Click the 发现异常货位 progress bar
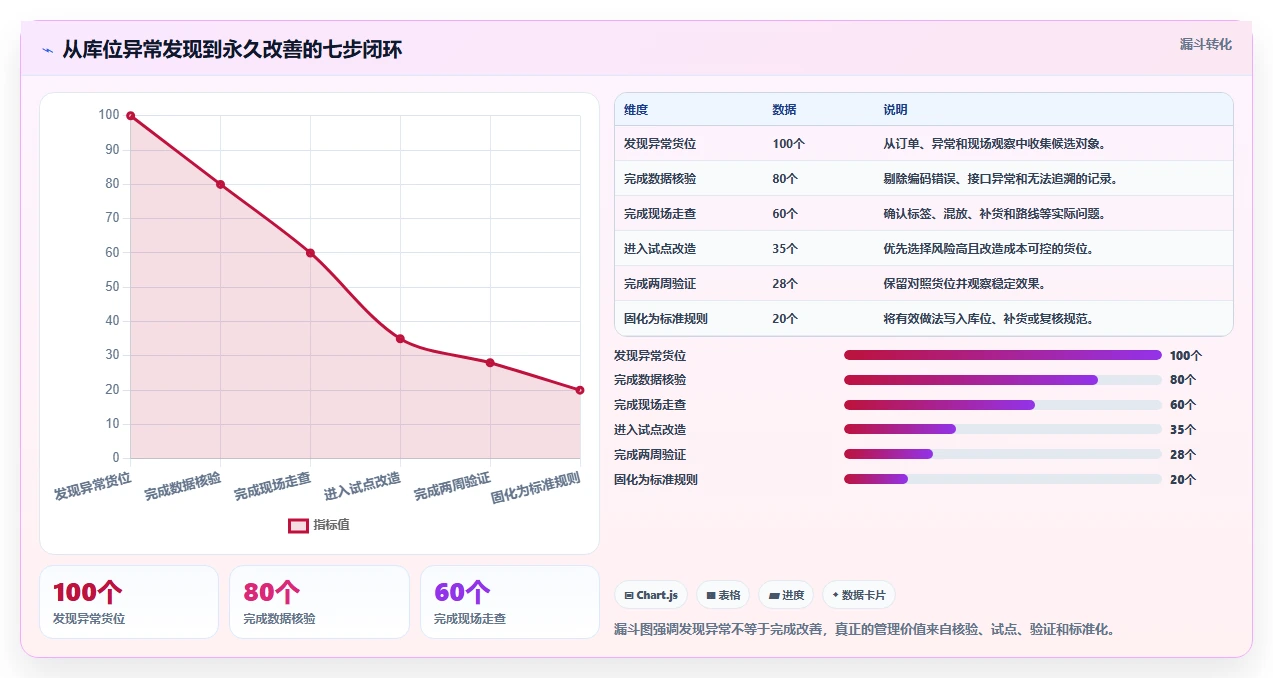Screen dimensions: 1273x678 pyautogui.click(x=1003, y=355)
